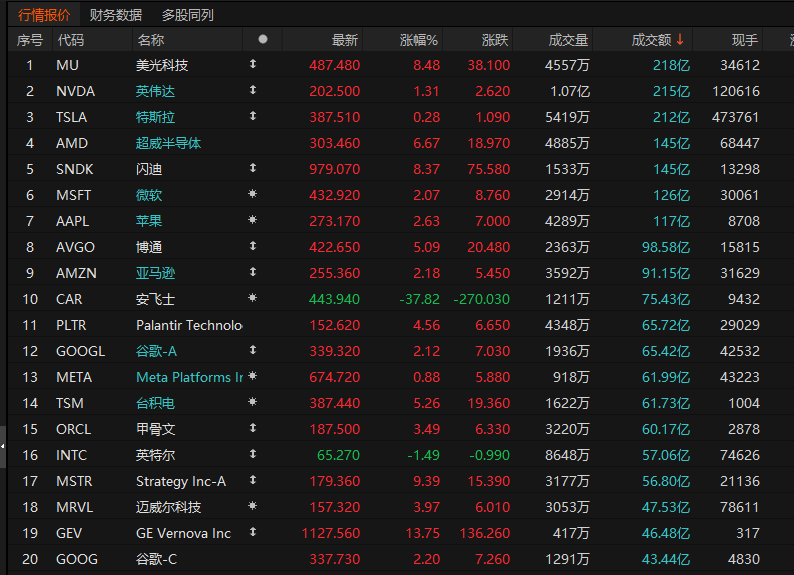Click the Palantir Technolo name cell
The image size is (794, 575).
pyautogui.click(x=189, y=325)
